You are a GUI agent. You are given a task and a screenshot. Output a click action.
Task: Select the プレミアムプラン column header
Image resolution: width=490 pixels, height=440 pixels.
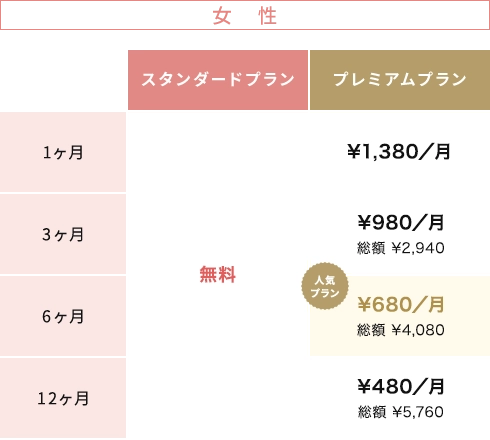pos(400,80)
